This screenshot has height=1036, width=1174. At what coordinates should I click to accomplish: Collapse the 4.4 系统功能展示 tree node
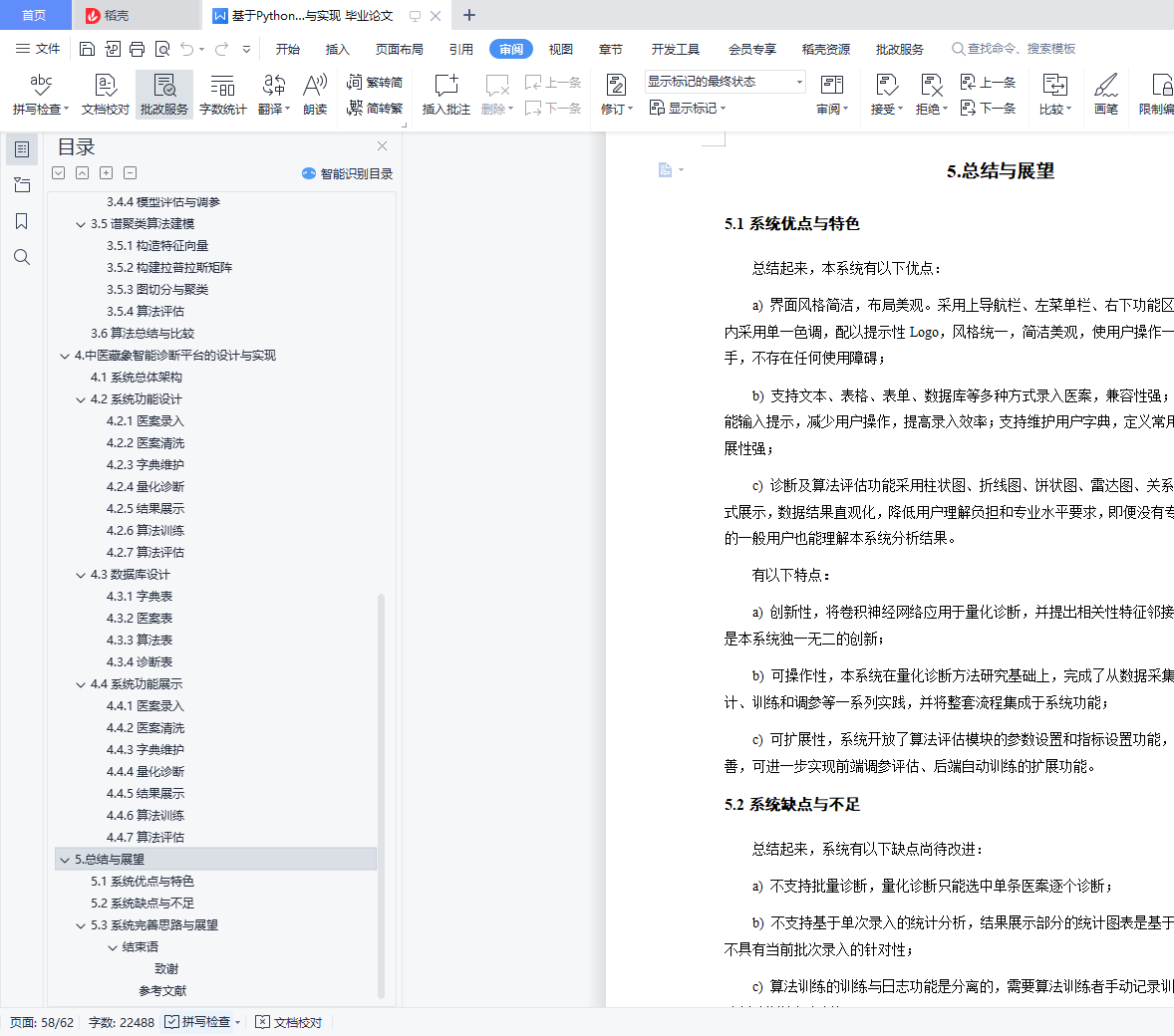pos(81,684)
